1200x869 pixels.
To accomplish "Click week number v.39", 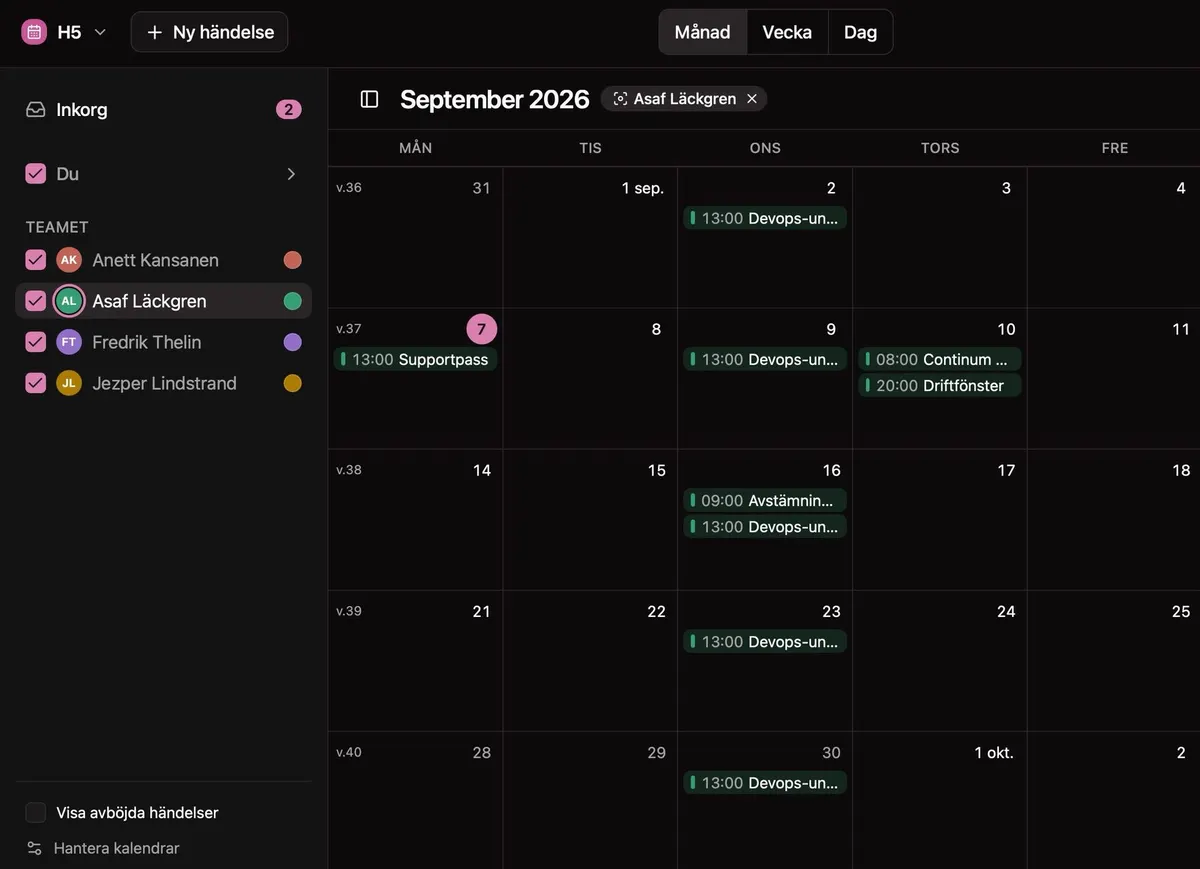I will pos(349,611).
